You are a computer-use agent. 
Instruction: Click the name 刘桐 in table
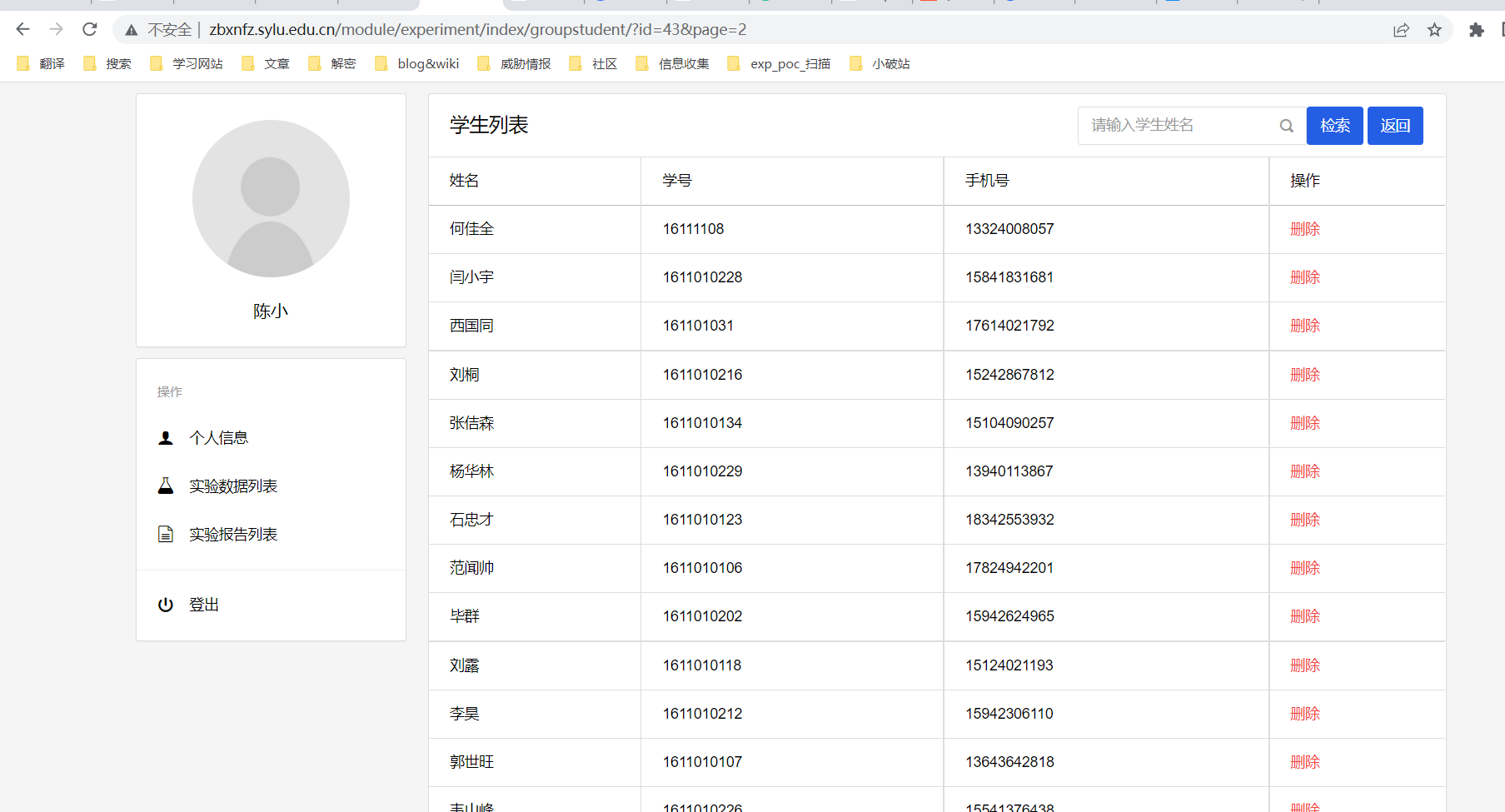pyautogui.click(x=464, y=375)
